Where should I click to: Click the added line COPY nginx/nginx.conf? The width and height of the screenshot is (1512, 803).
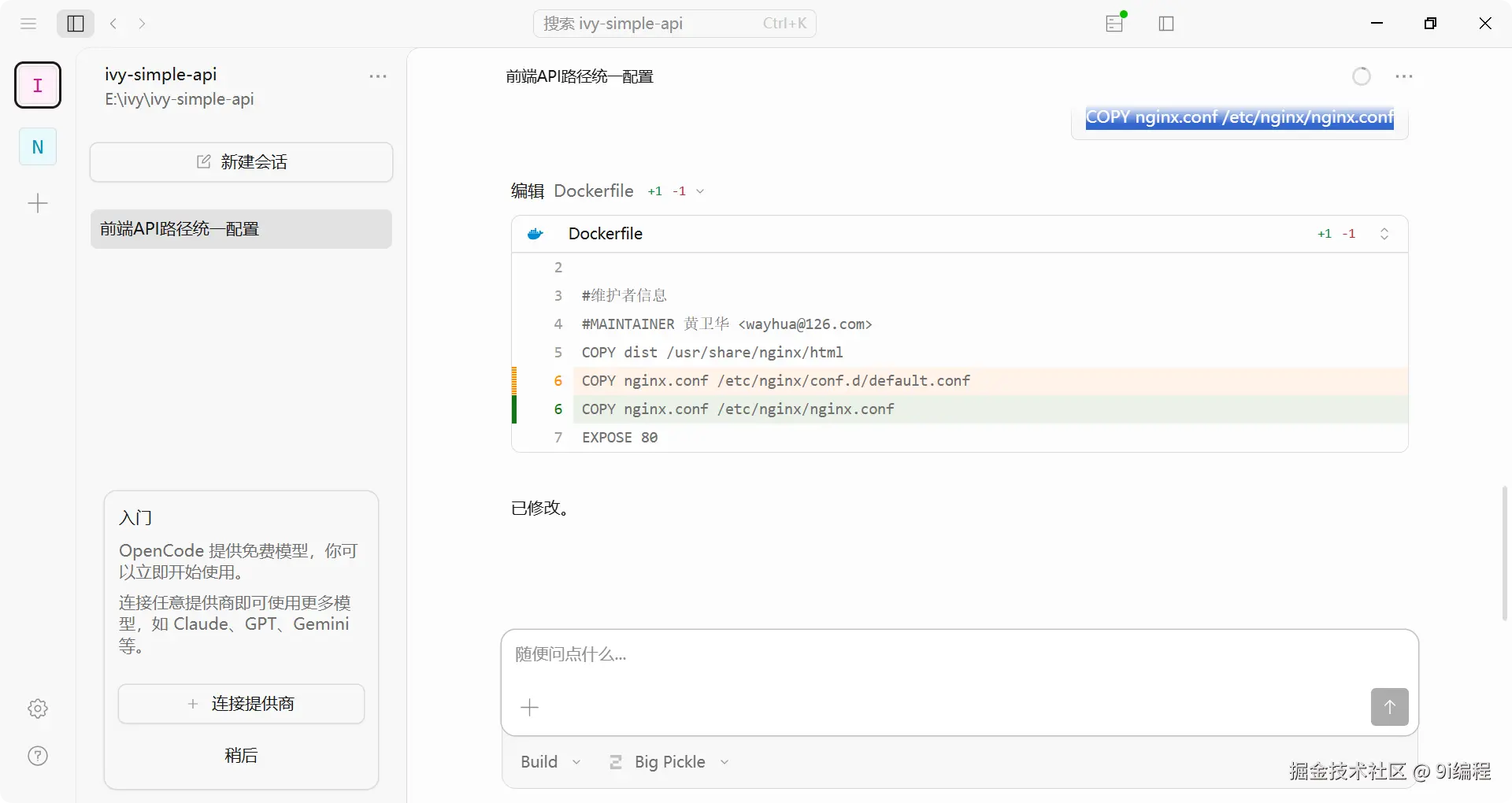[x=959, y=409]
